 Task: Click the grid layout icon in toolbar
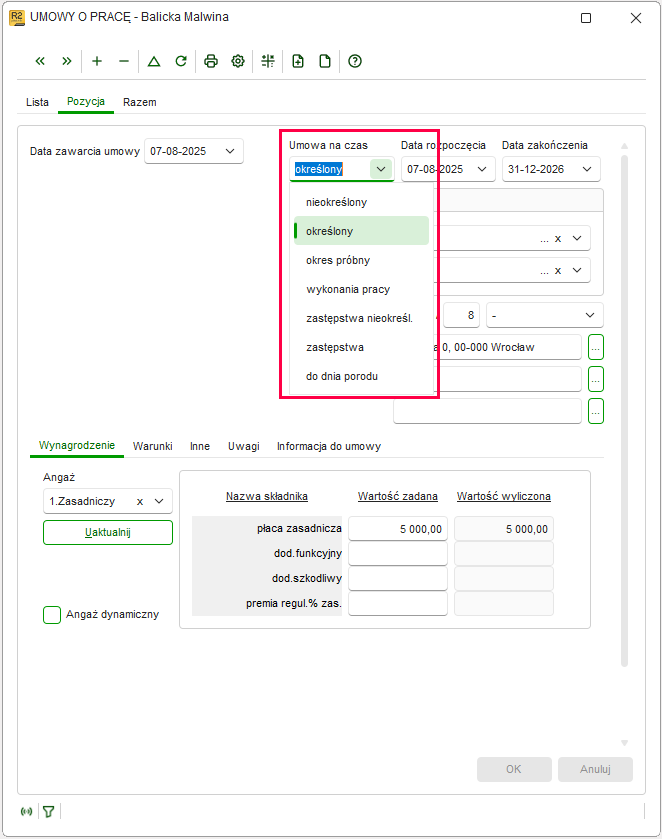pyautogui.click(x=268, y=61)
